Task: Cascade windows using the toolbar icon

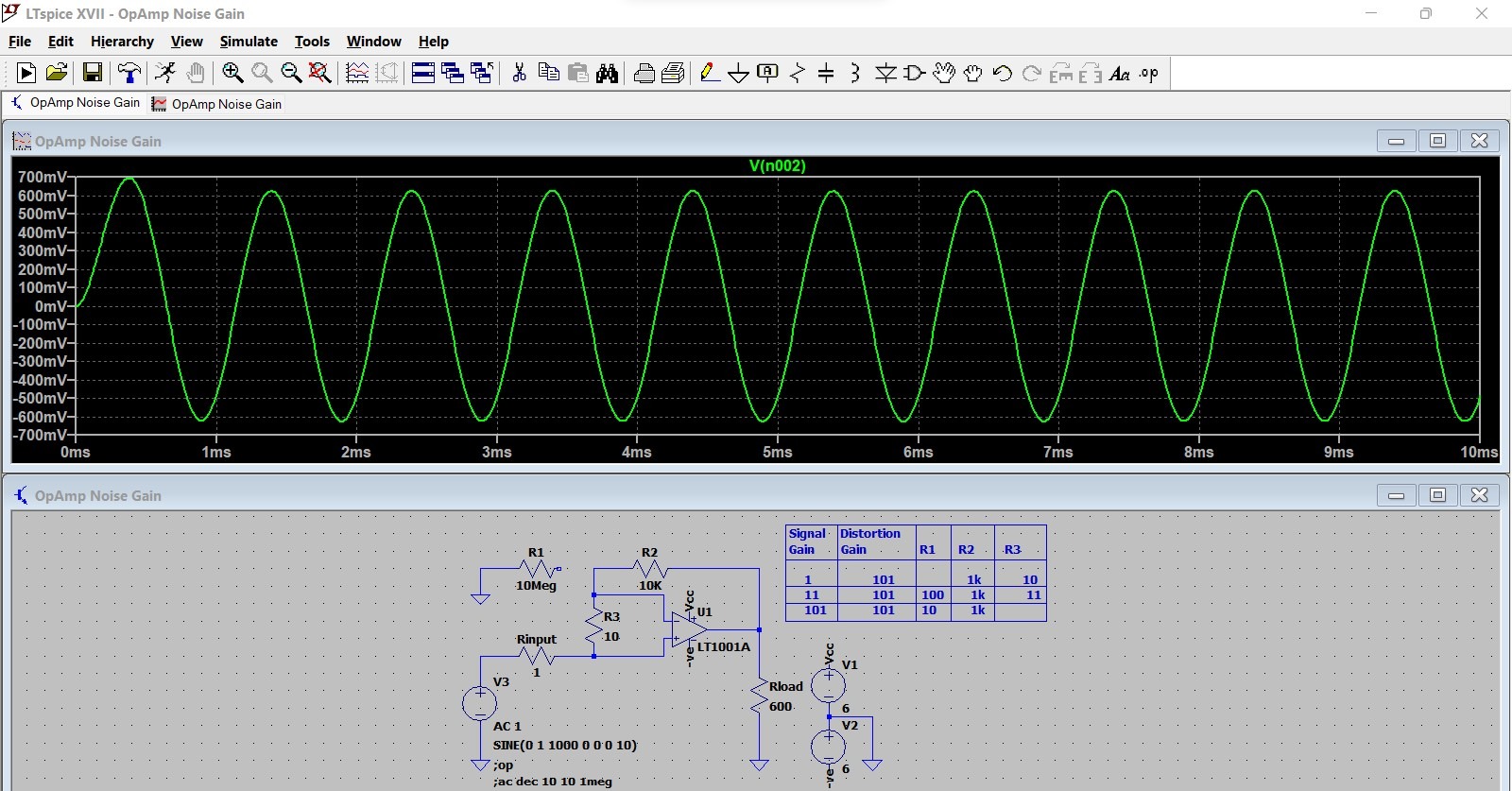Action: pyautogui.click(x=453, y=73)
